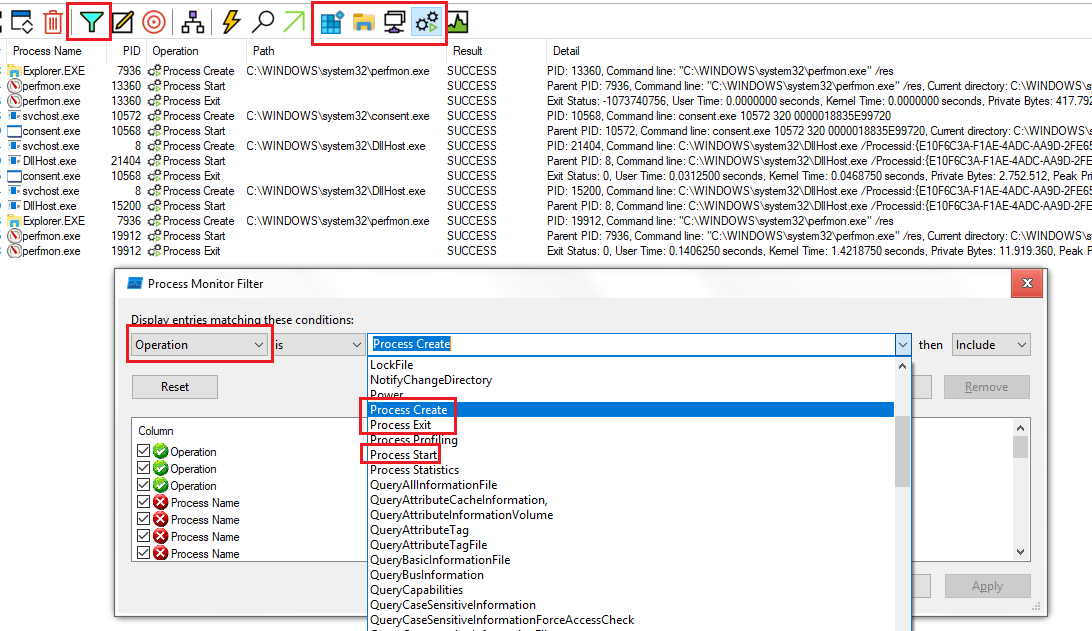Click the Process Monitor Filter title bar icon

click(135, 283)
